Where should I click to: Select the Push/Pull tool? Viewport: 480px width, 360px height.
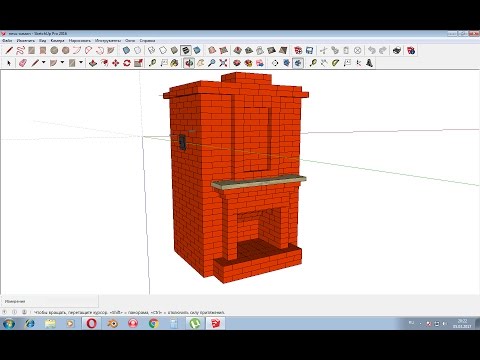pos(93,63)
